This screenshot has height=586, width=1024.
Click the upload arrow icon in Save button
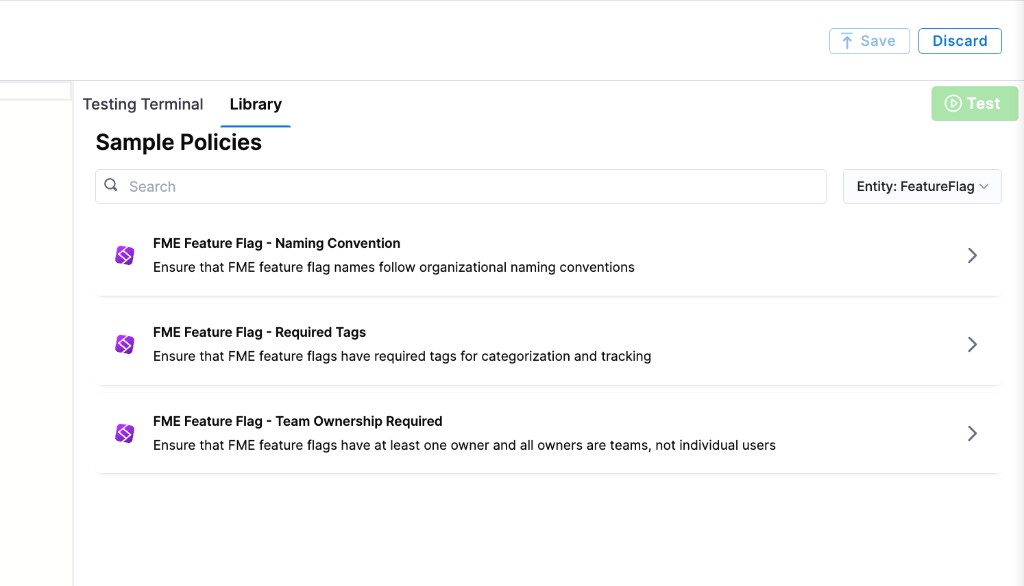[x=849, y=40]
